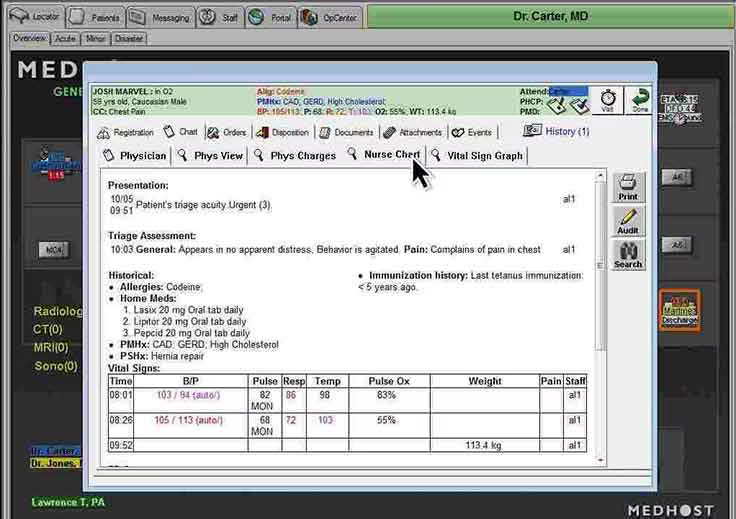736x519 pixels.
Task: Open the Attachments tab
Action: (413, 133)
